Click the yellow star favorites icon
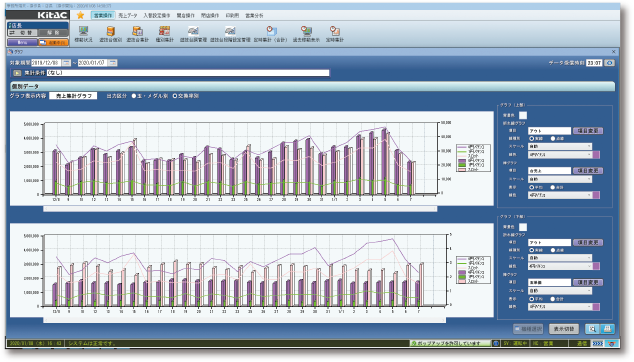This screenshot has width=634, height=362. [x=80, y=15]
